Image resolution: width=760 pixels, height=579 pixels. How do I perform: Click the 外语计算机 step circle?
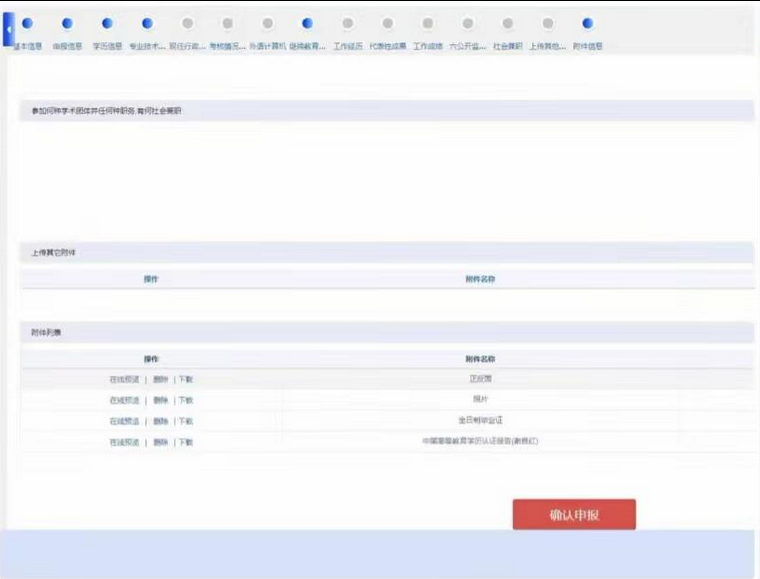267,23
